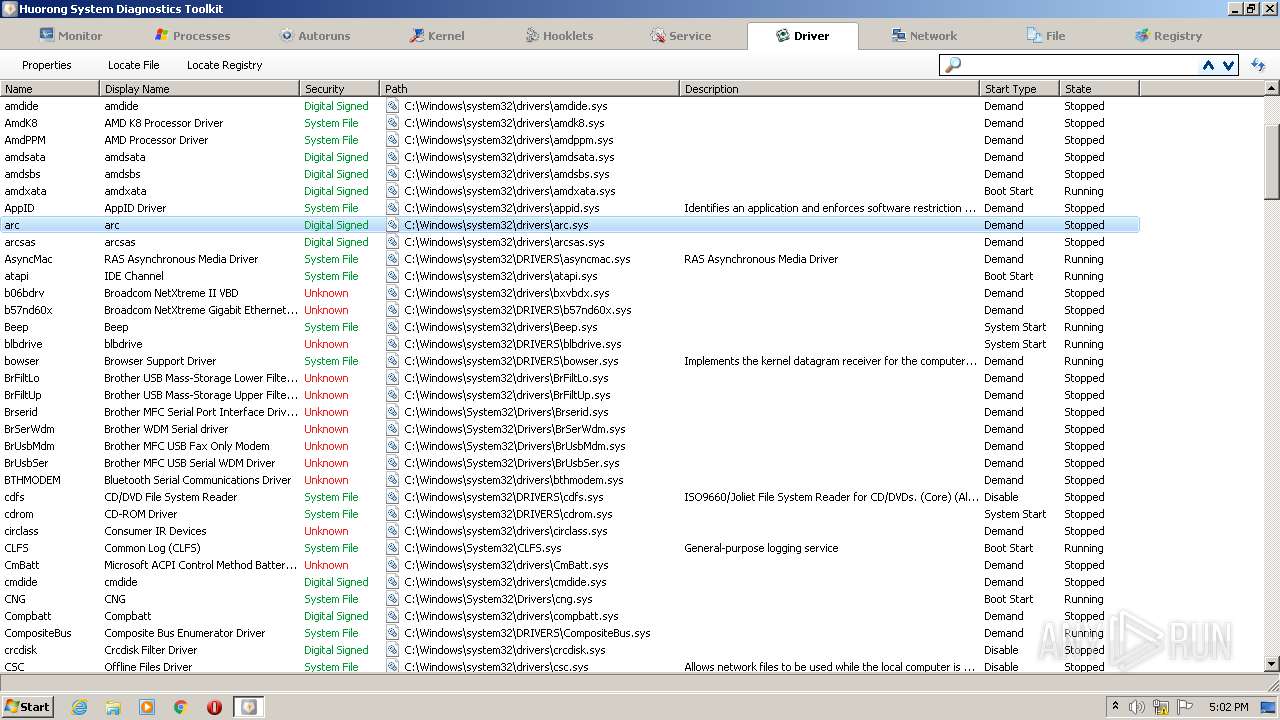Select Browser Support Driver display name
Screen dimensions: 1280x720
(x=160, y=361)
